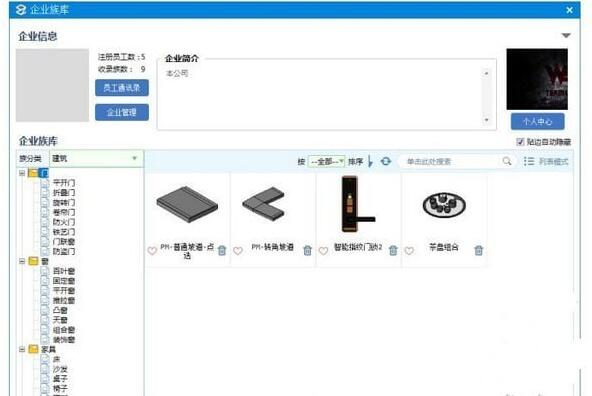Click the 企业简介 scroll up arrow
The height and width of the screenshot is (396, 592).
(x=486, y=73)
